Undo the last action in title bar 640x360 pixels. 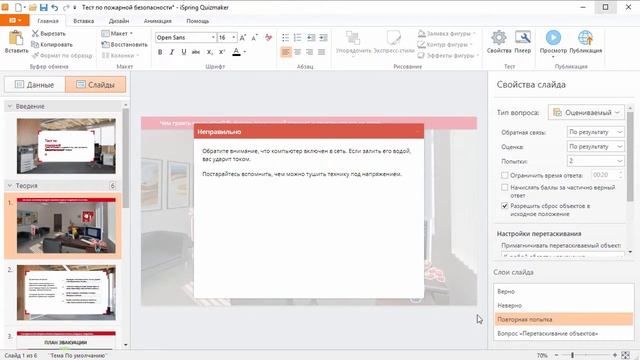[55, 7]
